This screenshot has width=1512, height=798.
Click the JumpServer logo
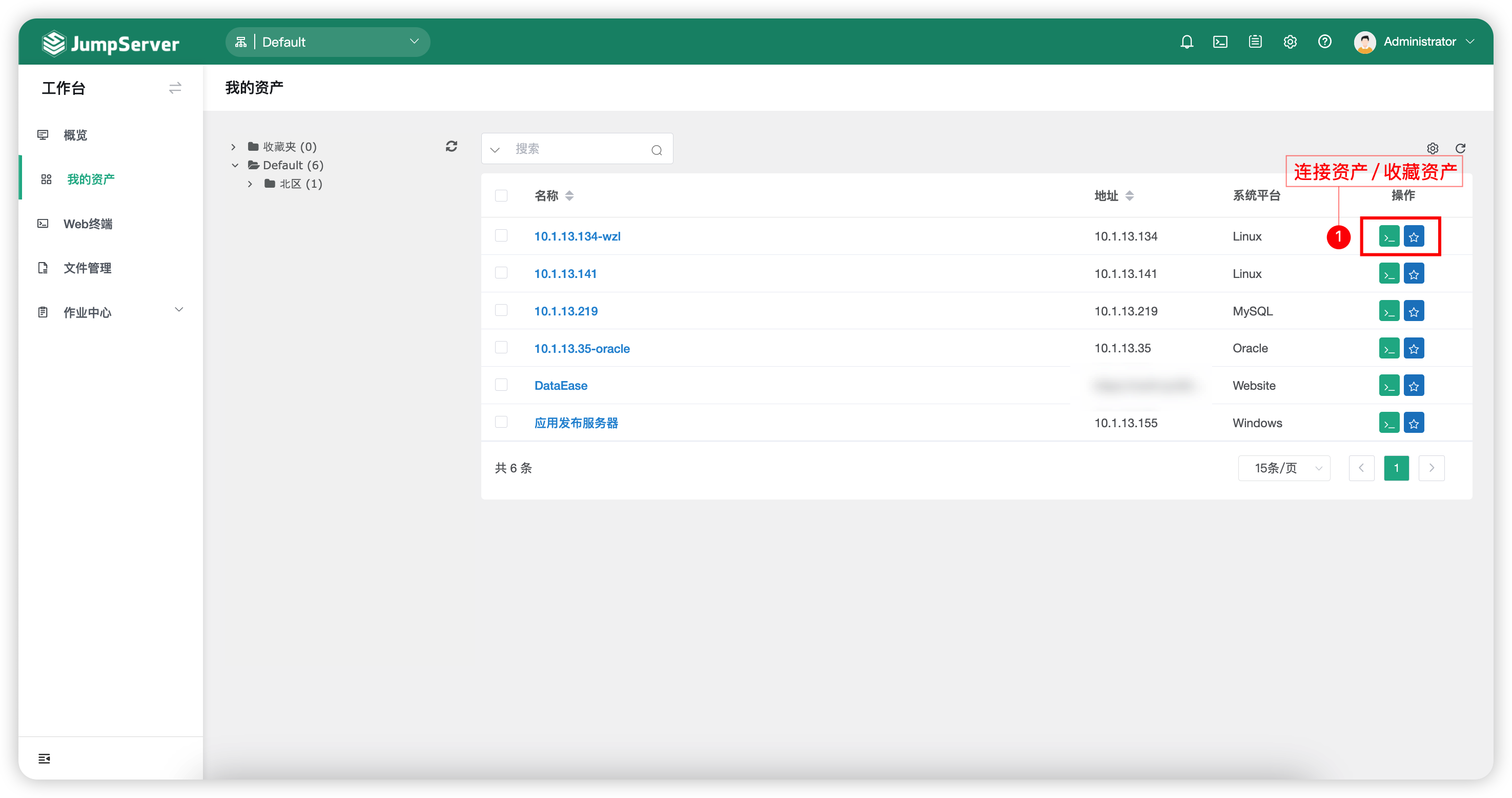pos(110,43)
